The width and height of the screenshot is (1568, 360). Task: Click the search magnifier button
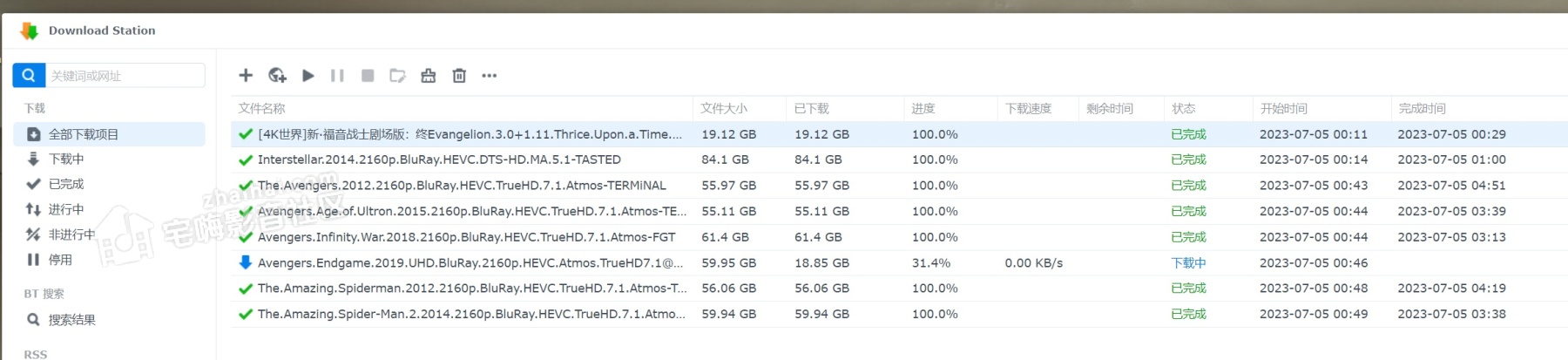(x=29, y=75)
